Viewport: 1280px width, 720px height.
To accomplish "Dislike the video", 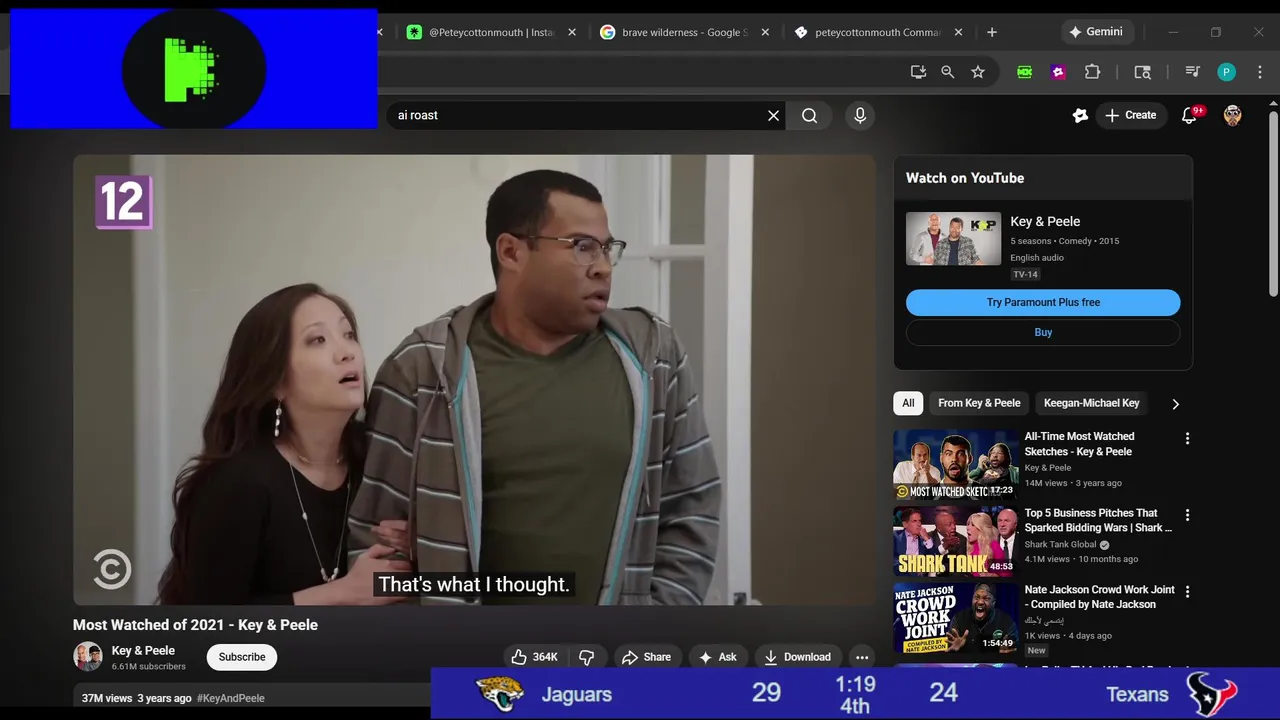I will pyautogui.click(x=587, y=657).
